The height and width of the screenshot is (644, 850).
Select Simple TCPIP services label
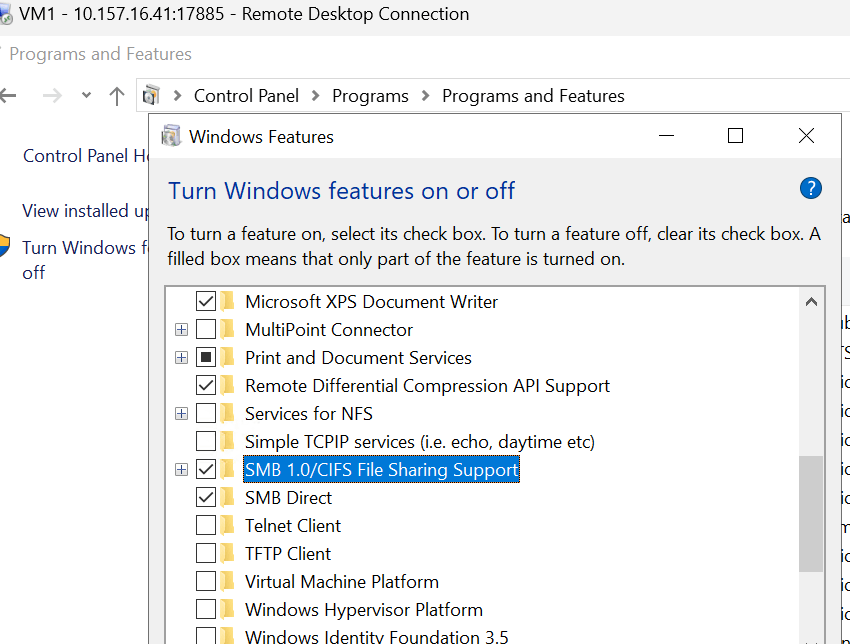pyautogui.click(x=420, y=441)
